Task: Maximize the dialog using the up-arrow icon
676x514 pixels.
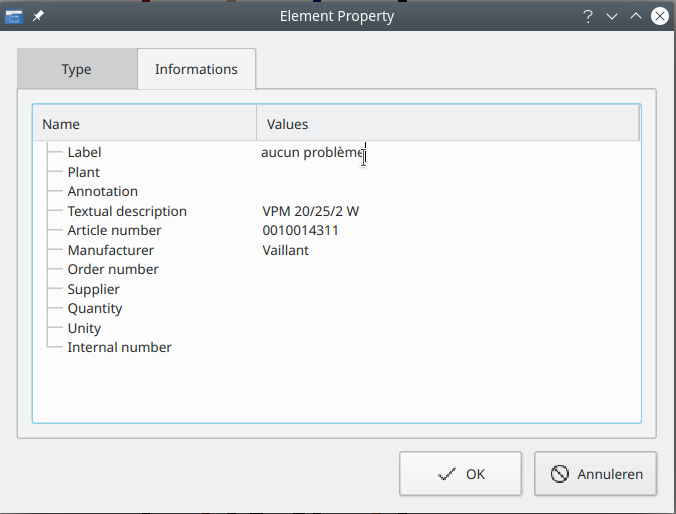Action: point(635,16)
